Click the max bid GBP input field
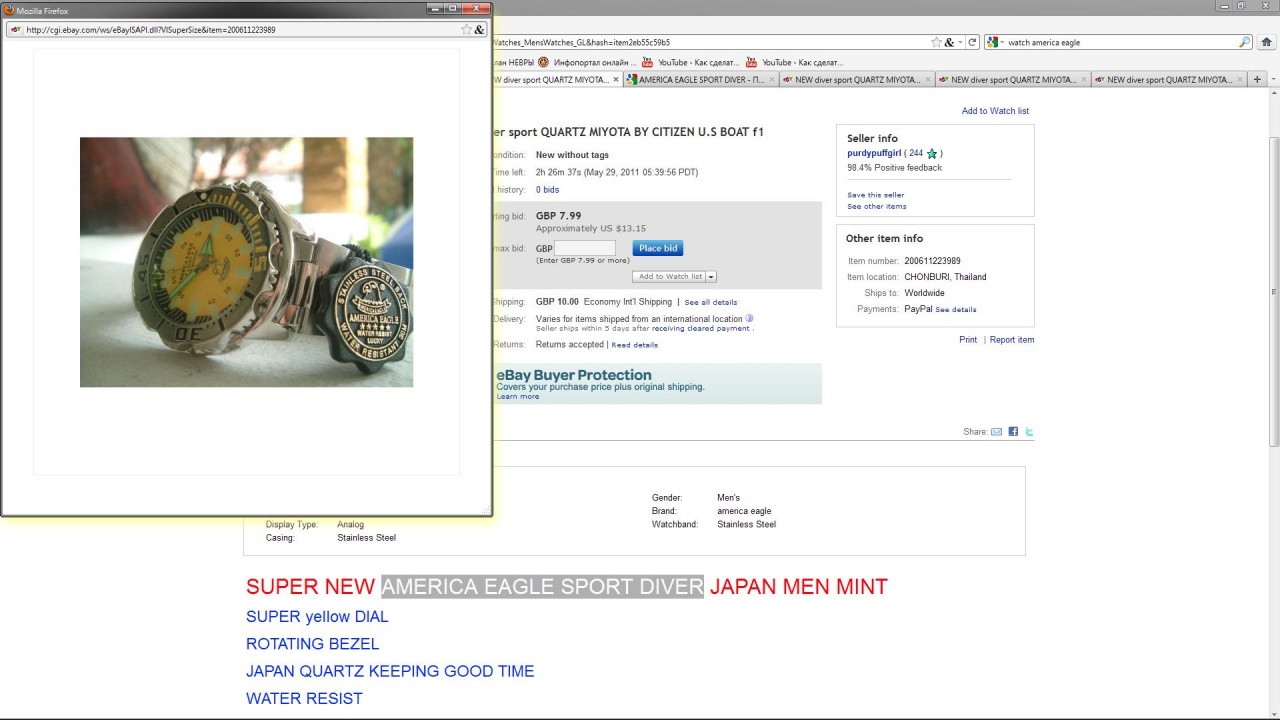Screen dimensions: 1280x720 coord(585,248)
